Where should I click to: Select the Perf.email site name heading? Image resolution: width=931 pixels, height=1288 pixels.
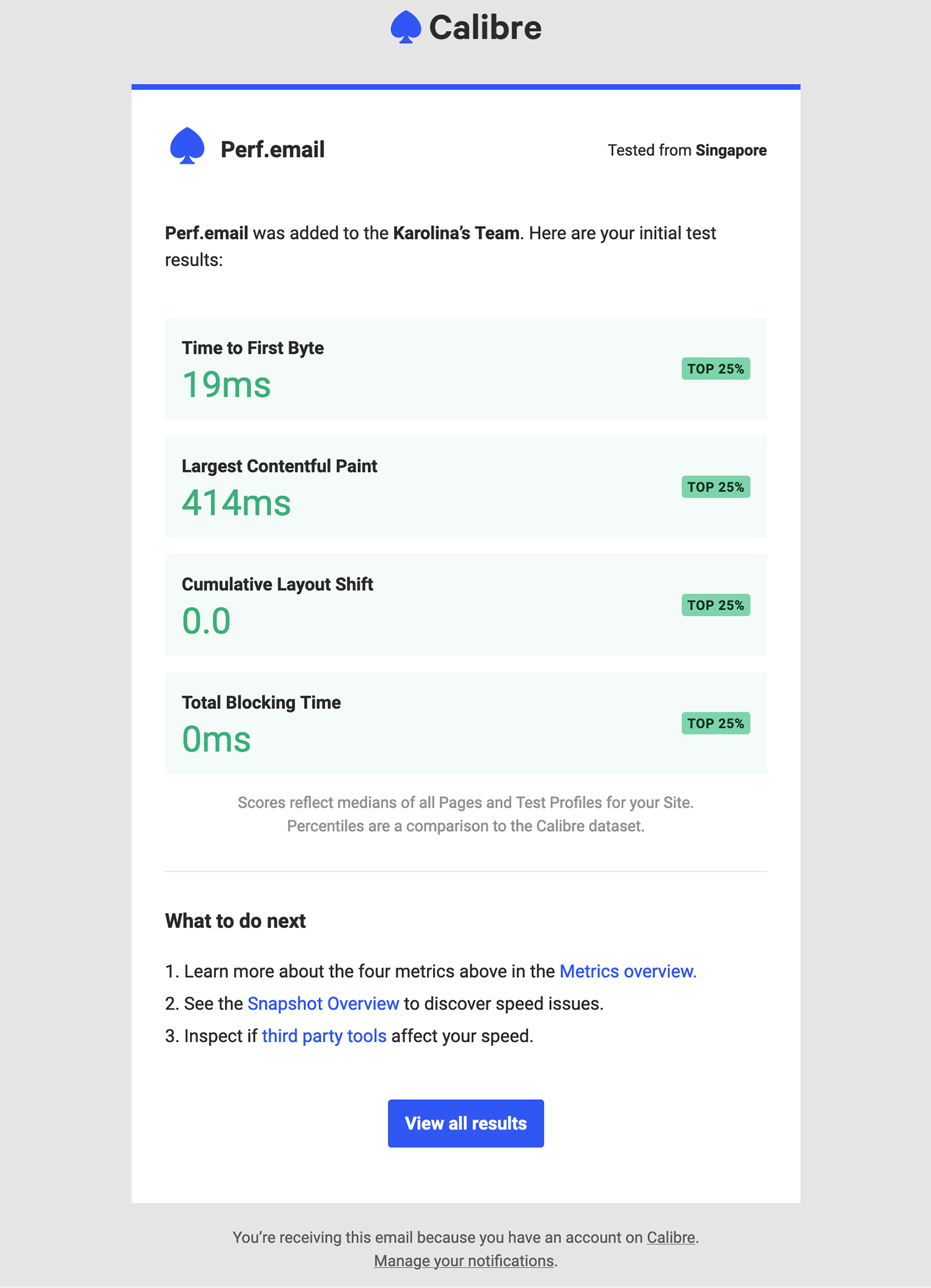[x=272, y=148]
